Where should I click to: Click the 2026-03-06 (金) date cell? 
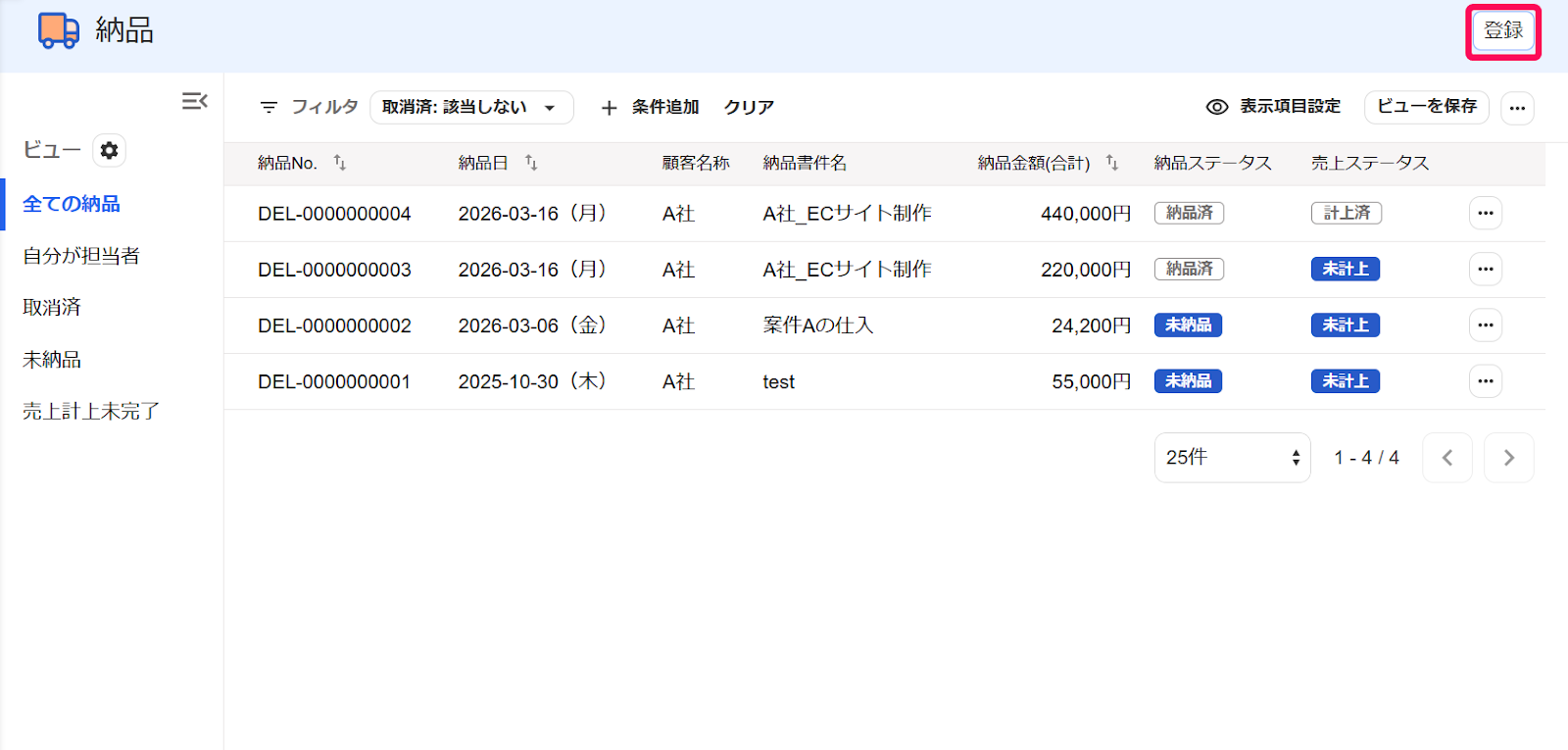pyautogui.click(x=532, y=325)
